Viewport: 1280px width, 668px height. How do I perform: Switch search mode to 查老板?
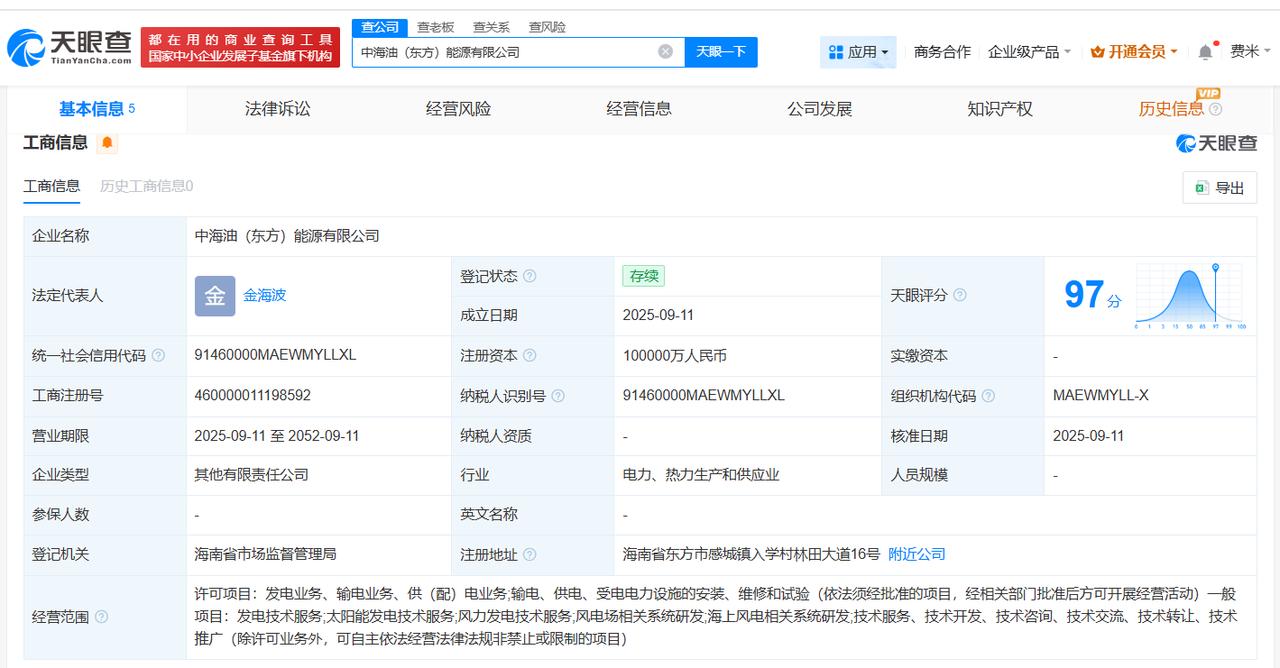click(x=435, y=27)
